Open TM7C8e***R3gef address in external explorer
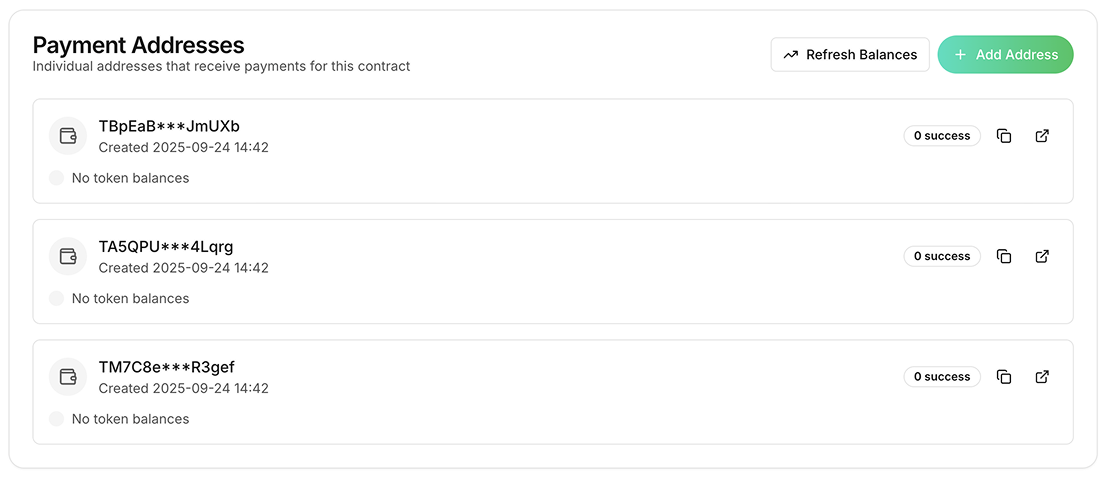The height and width of the screenshot is (480, 1107). pos(1042,377)
